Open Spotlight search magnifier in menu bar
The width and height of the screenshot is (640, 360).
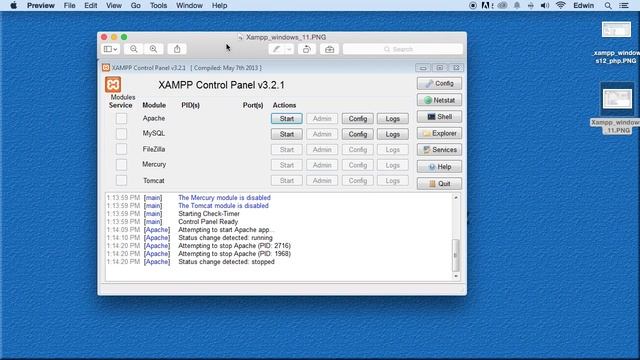(608, 5)
